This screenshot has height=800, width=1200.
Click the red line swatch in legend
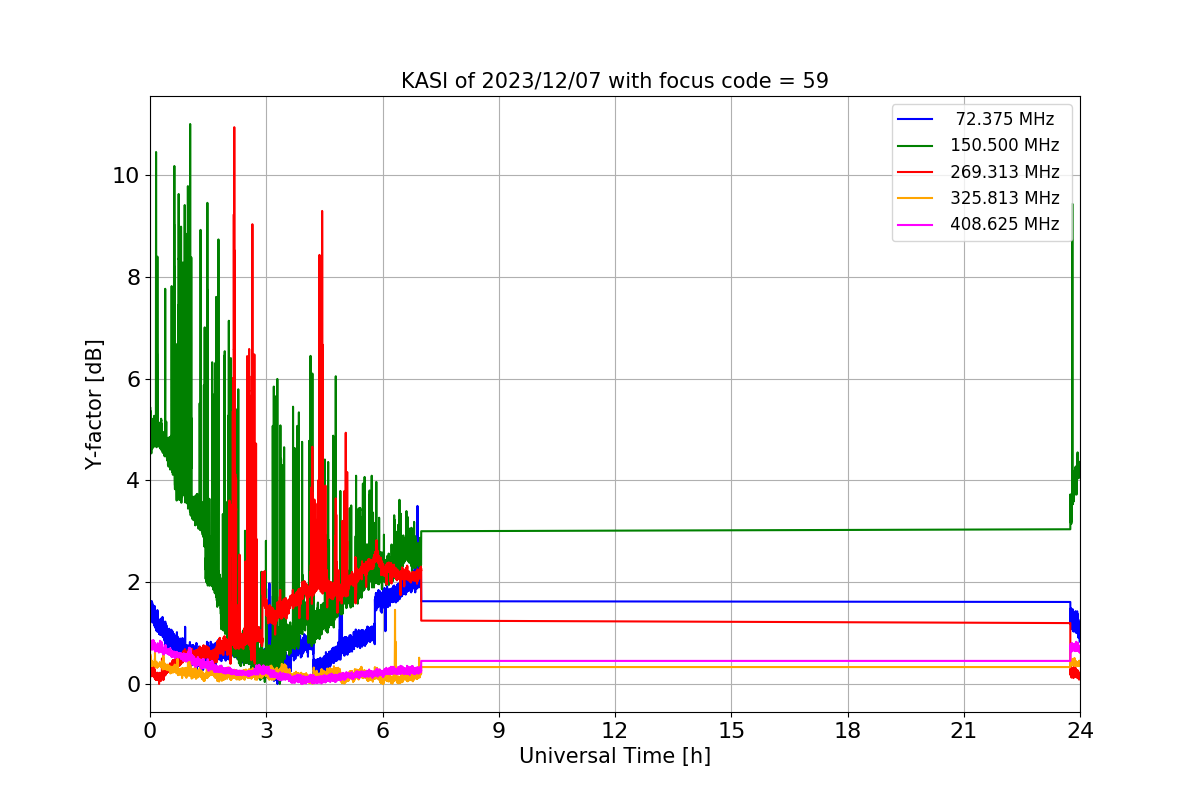coord(915,172)
